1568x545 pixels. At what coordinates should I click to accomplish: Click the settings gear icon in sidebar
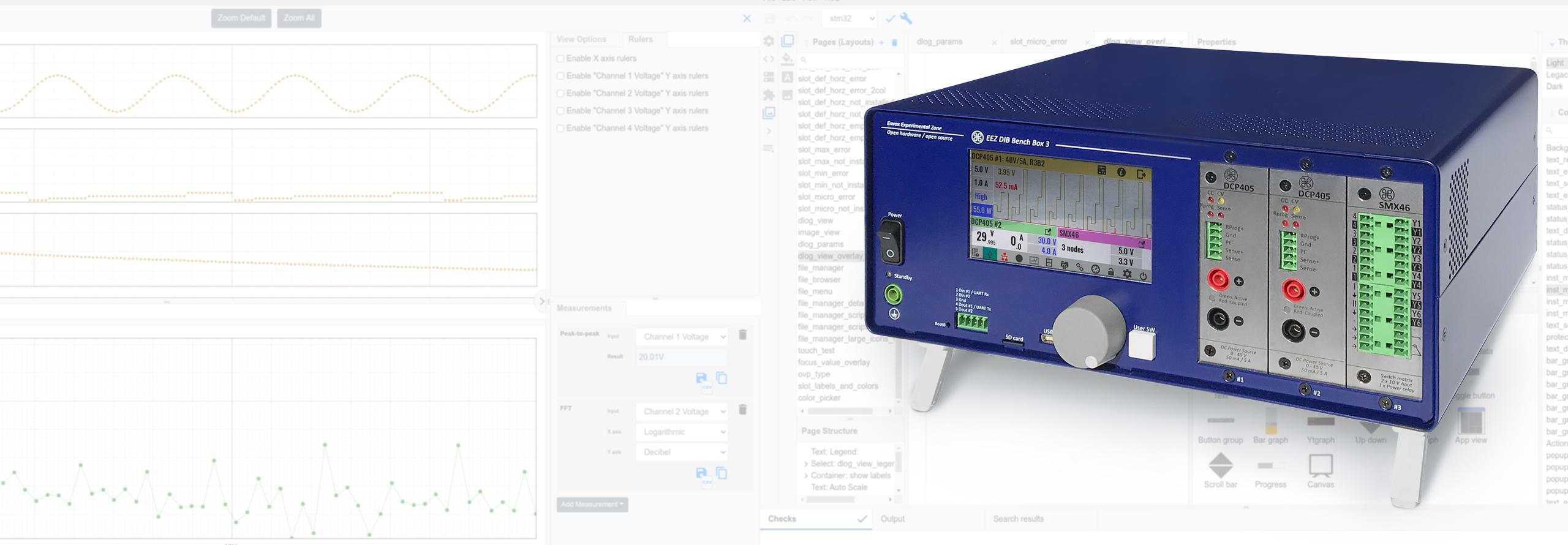point(769,41)
